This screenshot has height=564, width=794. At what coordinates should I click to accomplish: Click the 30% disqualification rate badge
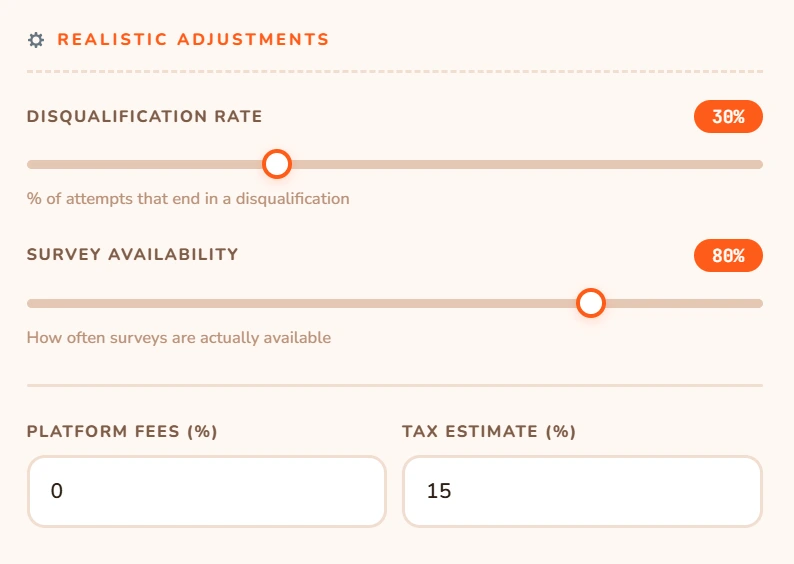point(728,117)
